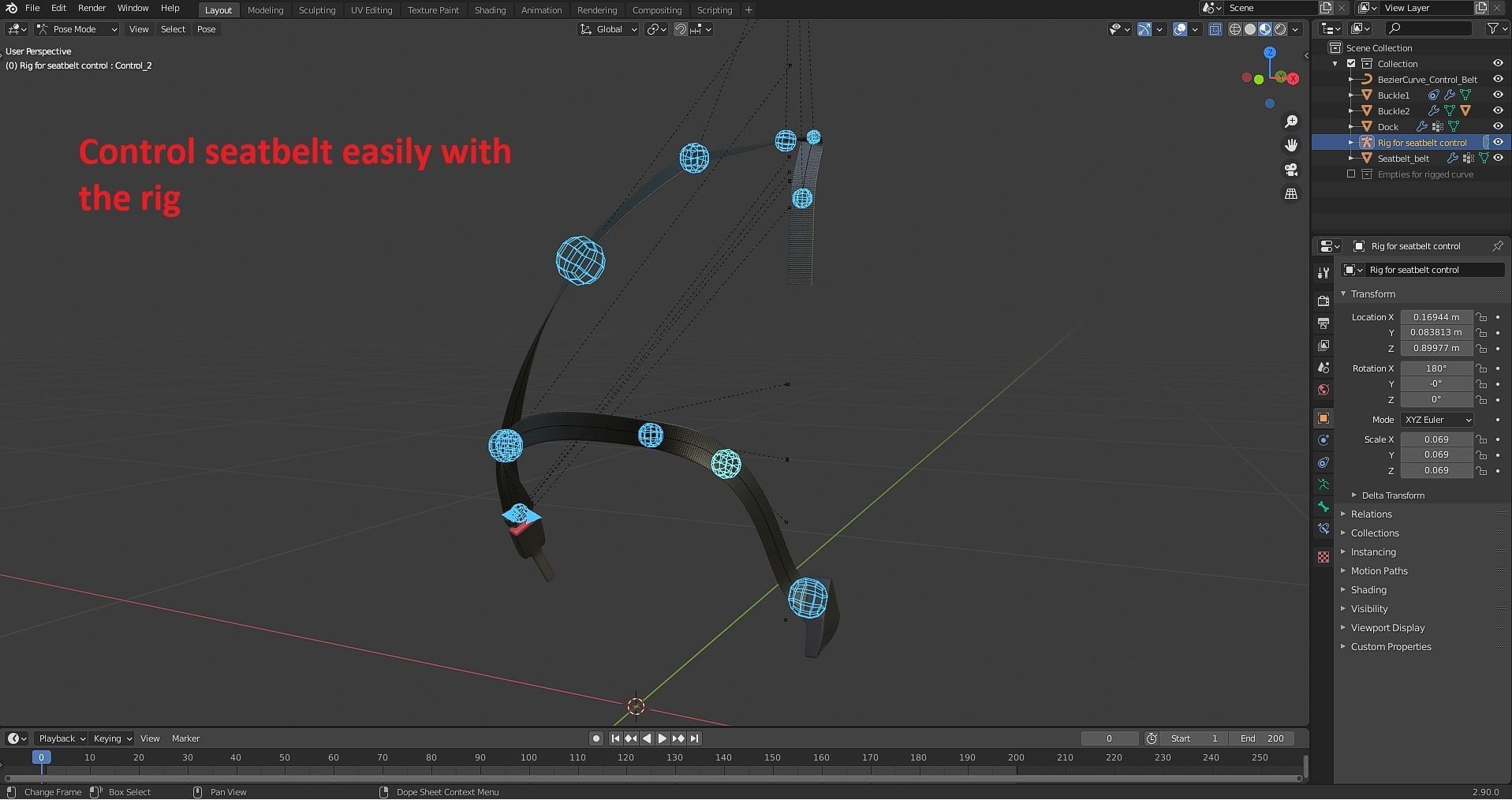Jump to the end frame

coord(694,738)
